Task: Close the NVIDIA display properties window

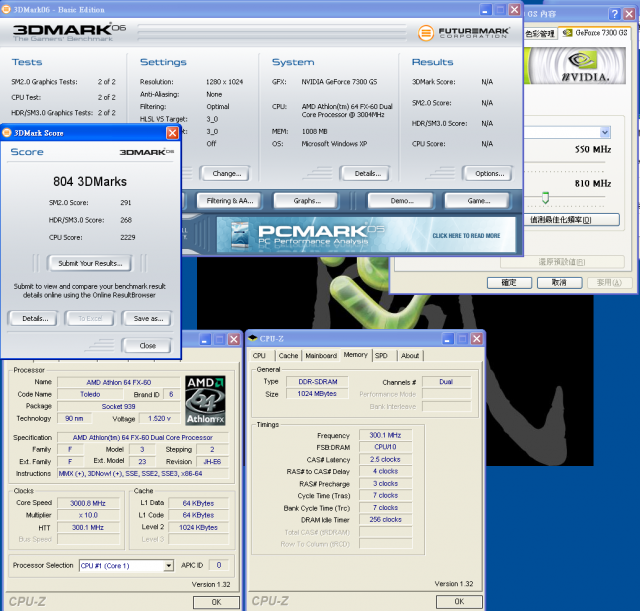Action: 629,14
